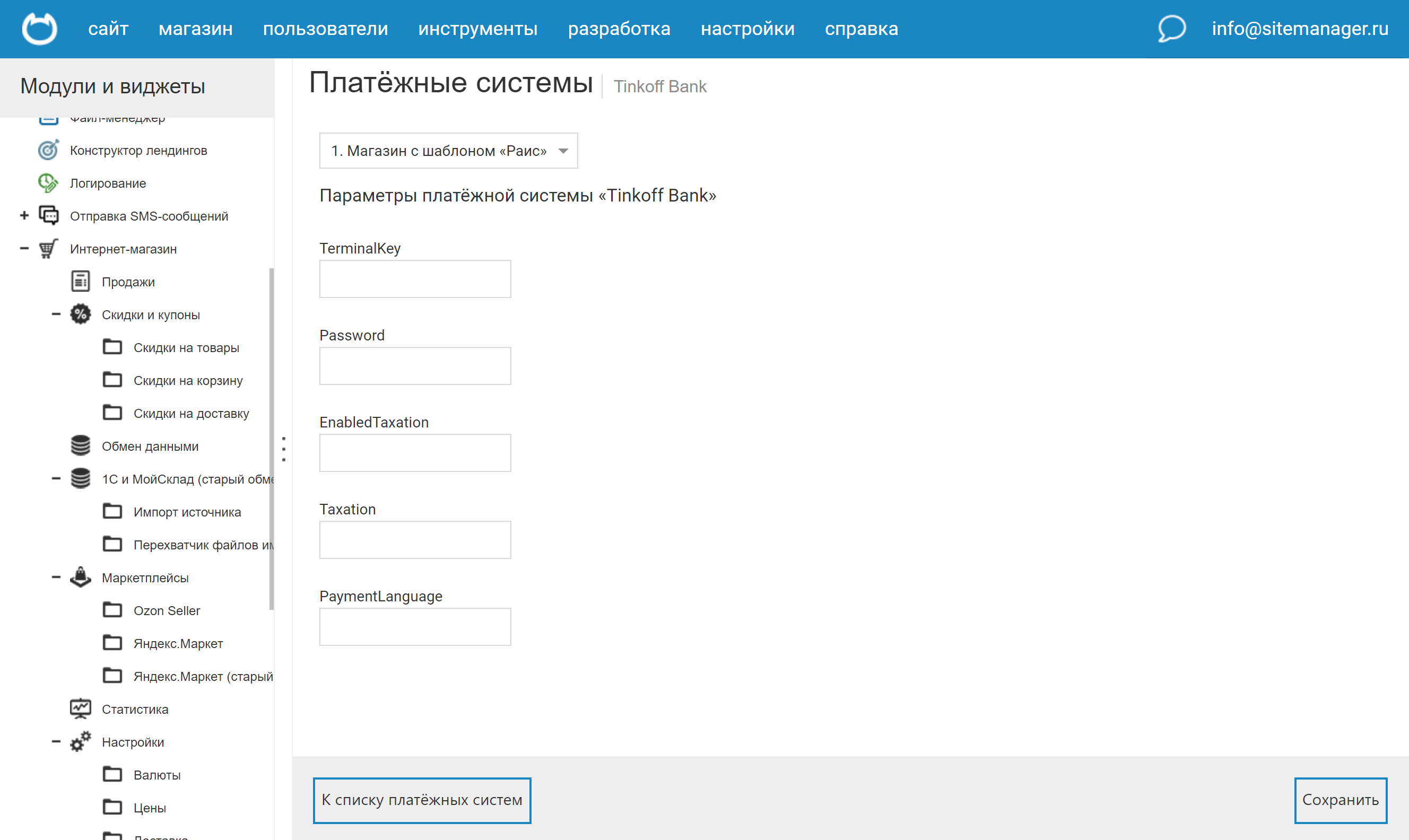Collapse the Скидки и купоны section
This screenshot has width=1409, height=840.
click(x=56, y=314)
